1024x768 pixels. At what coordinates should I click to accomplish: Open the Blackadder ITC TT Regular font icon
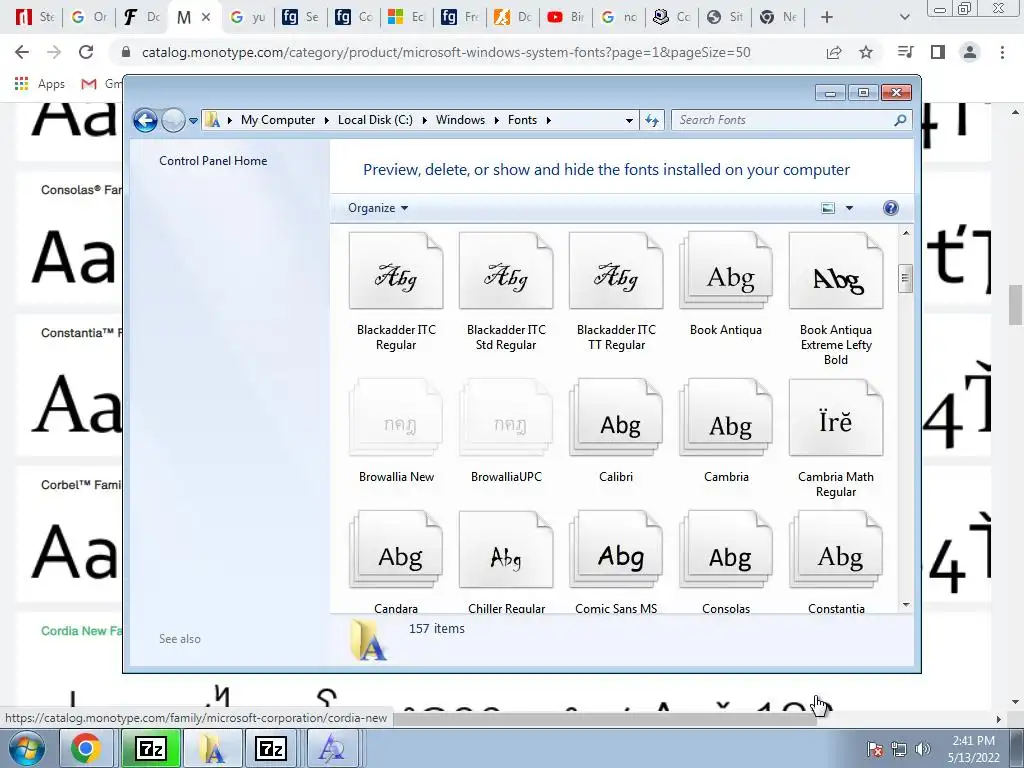616,271
